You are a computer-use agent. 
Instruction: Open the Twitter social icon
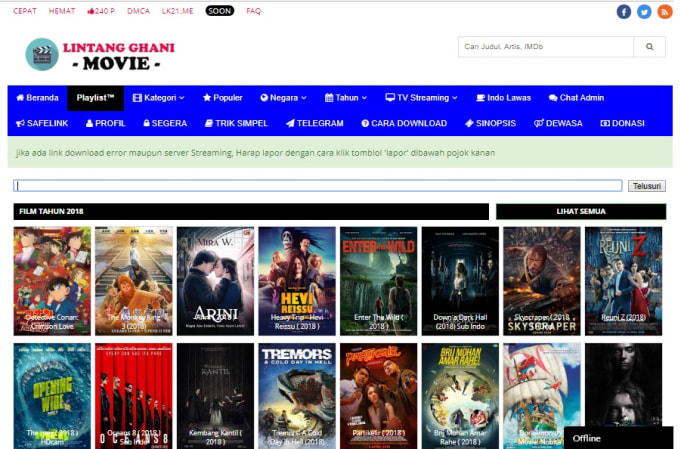click(644, 12)
